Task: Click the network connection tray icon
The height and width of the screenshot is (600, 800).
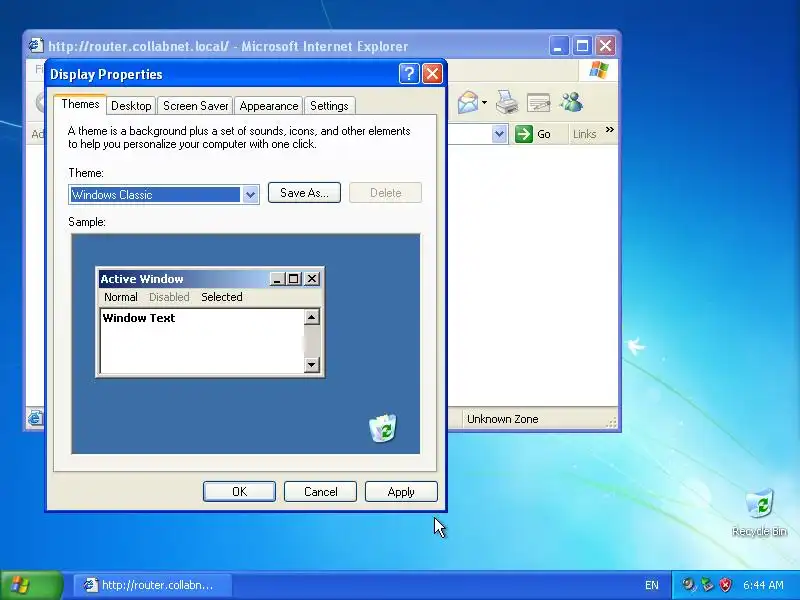Action: click(707, 585)
